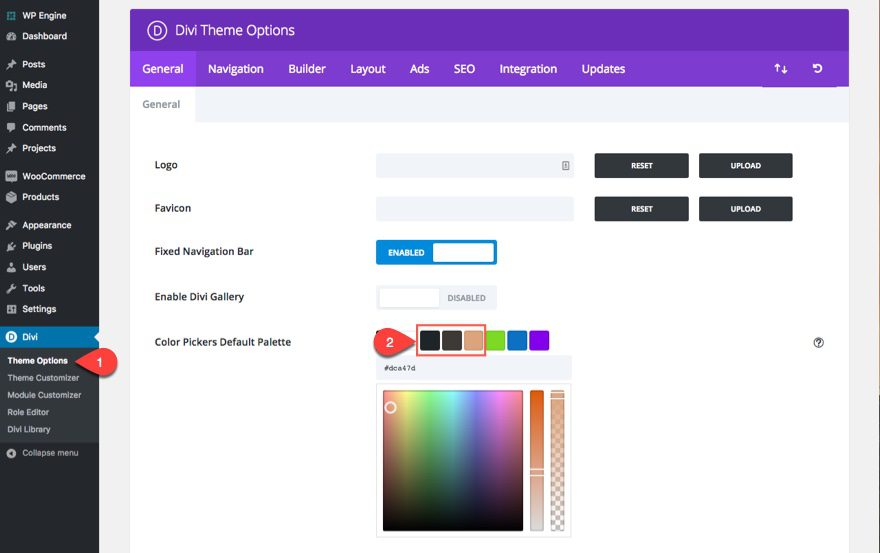This screenshot has height=553, width=880.
Task: Click the Reset button for Favicon
Action: click(x=641, y=209)
